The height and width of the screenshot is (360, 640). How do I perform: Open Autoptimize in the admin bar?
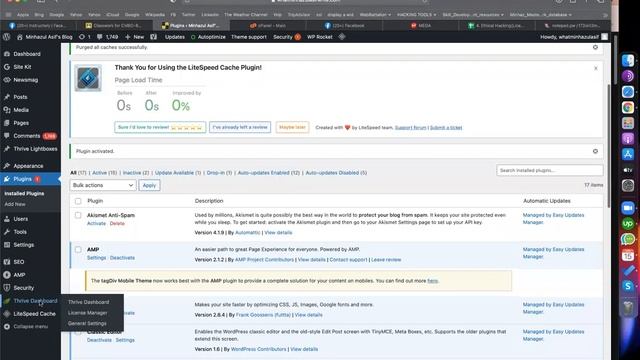(208, 37)
